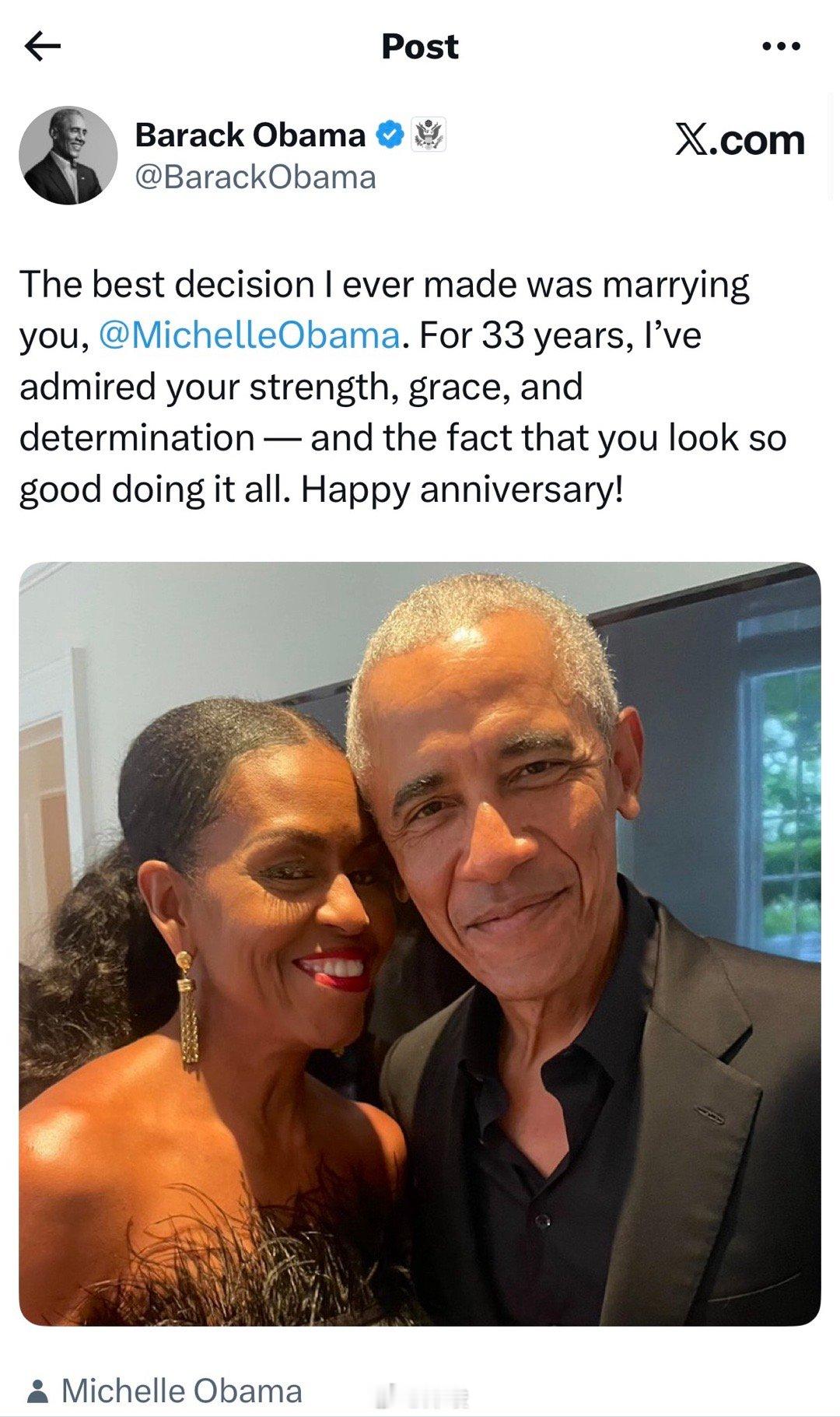Click the X logo in the X.com watermark

click(691, 140)
